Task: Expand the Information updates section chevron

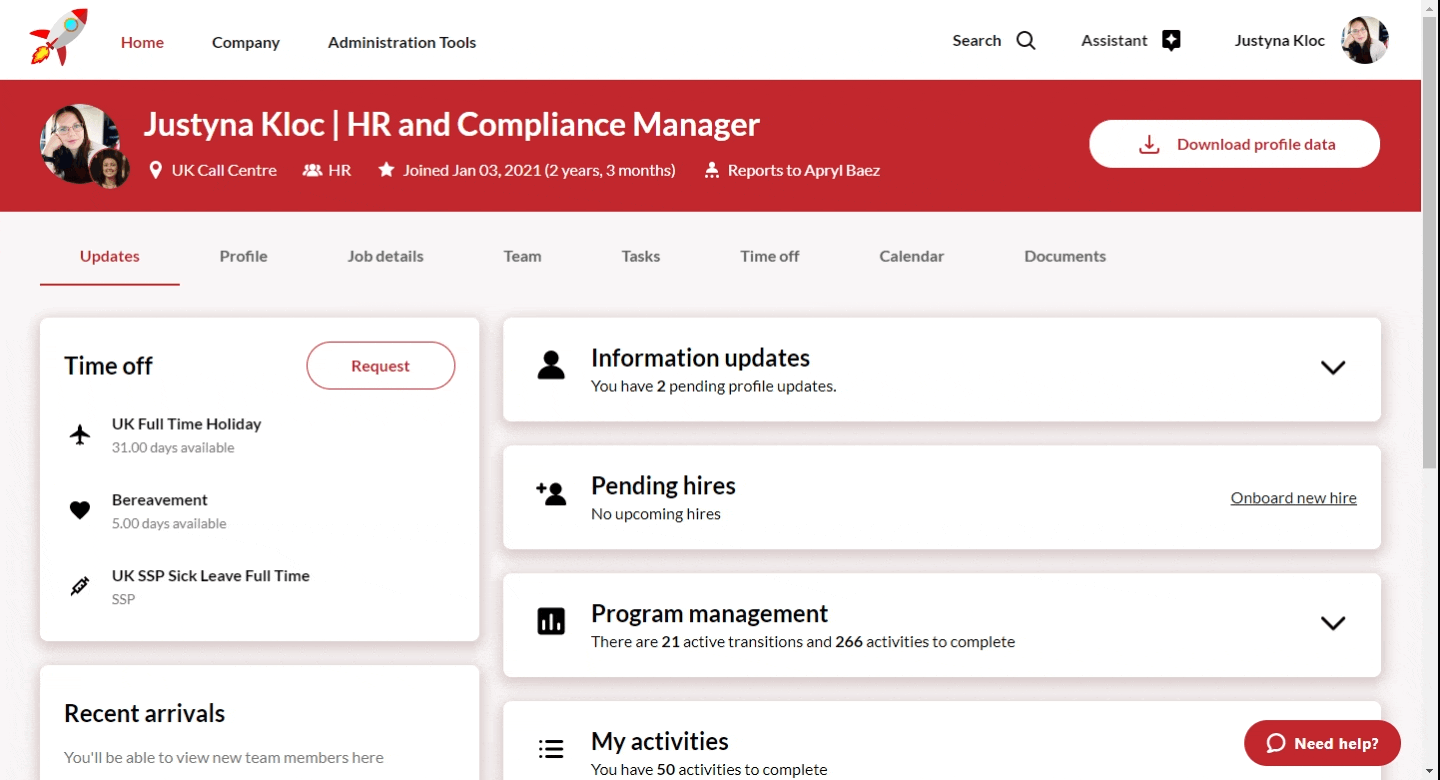Action: pyautogui.click(x=1332, y=367)
